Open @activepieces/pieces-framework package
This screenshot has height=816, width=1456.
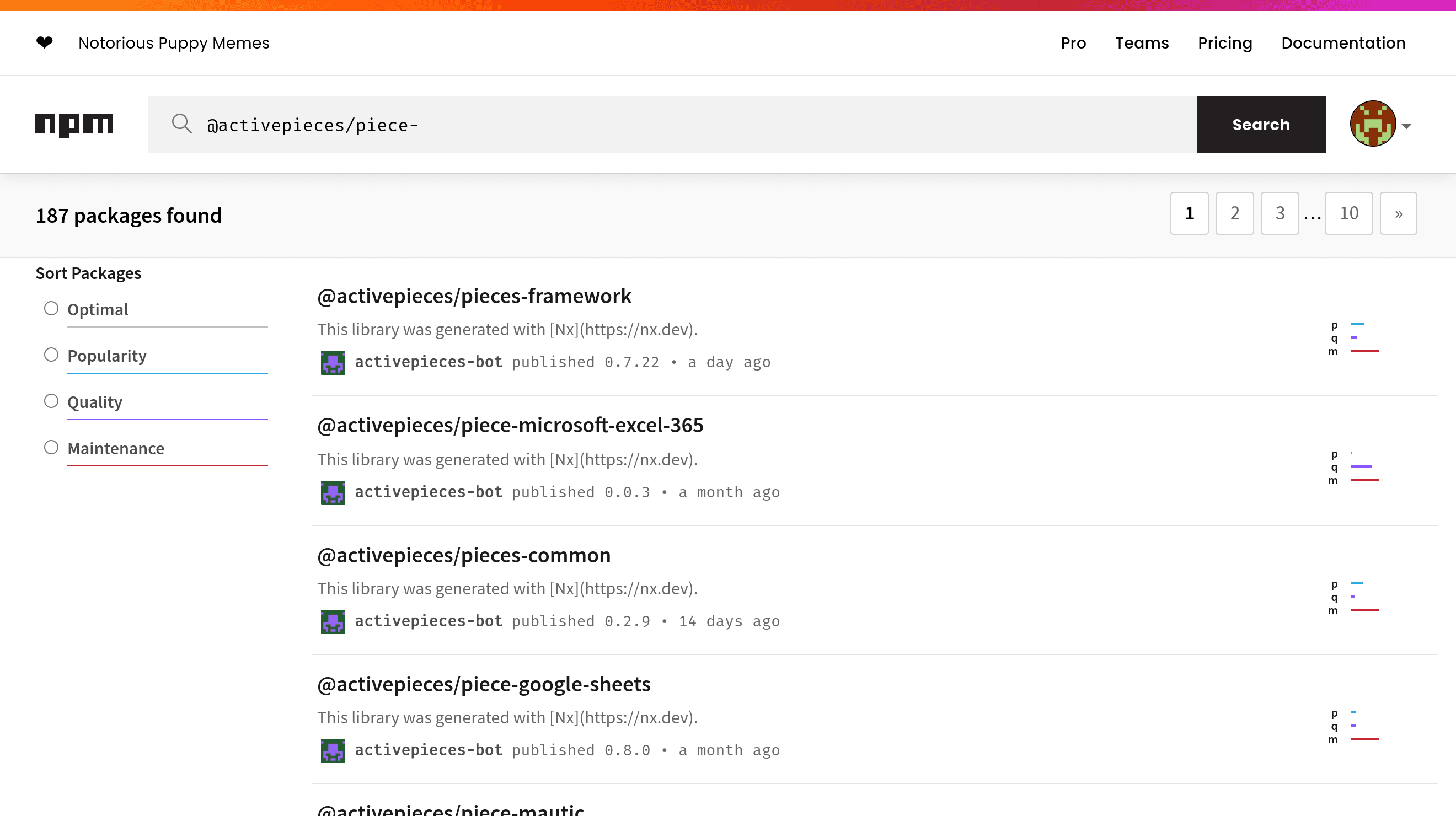coord(474,296)
